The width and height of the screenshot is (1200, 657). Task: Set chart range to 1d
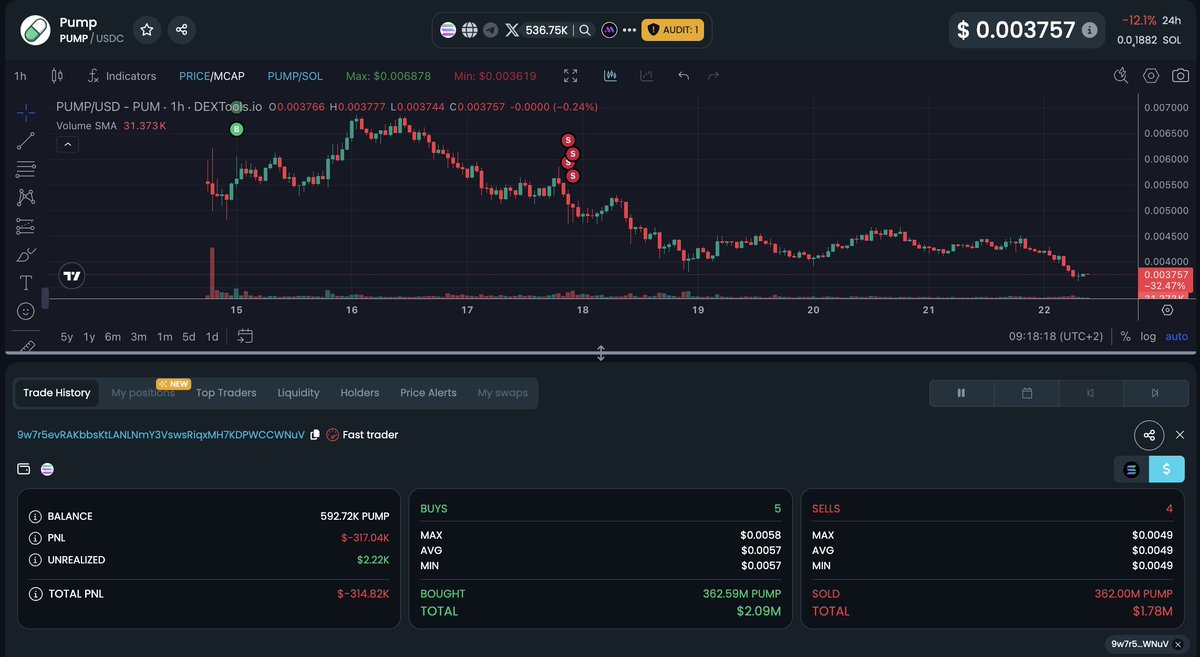[x=212, y=337]
